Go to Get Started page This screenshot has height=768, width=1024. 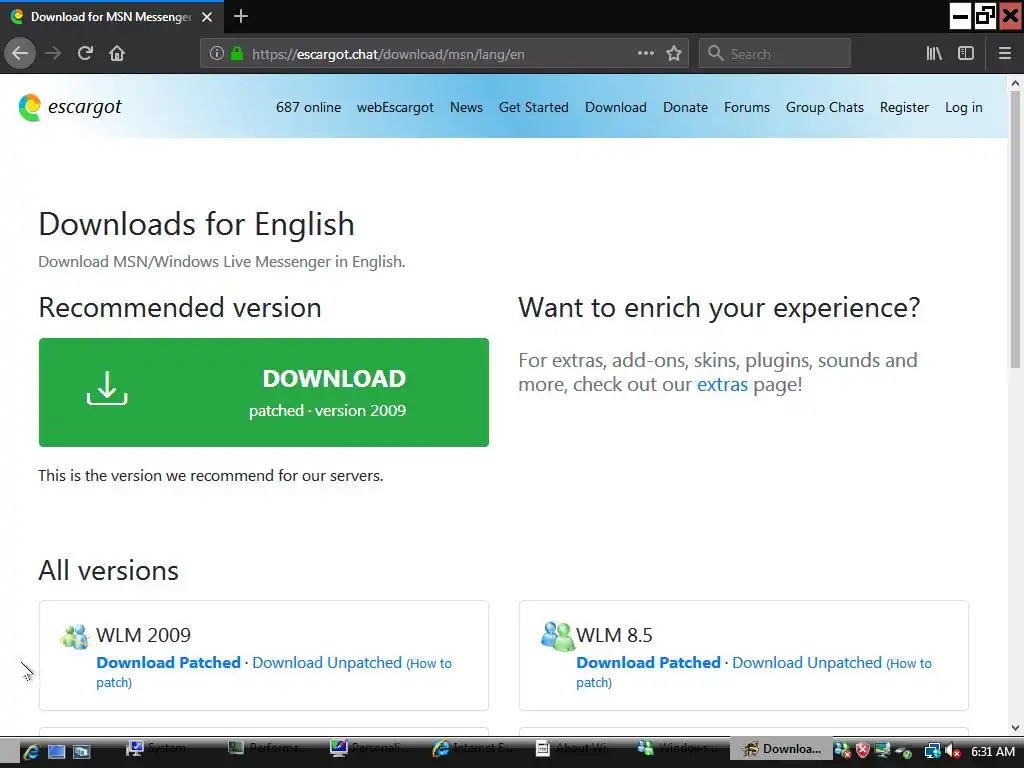534,107
